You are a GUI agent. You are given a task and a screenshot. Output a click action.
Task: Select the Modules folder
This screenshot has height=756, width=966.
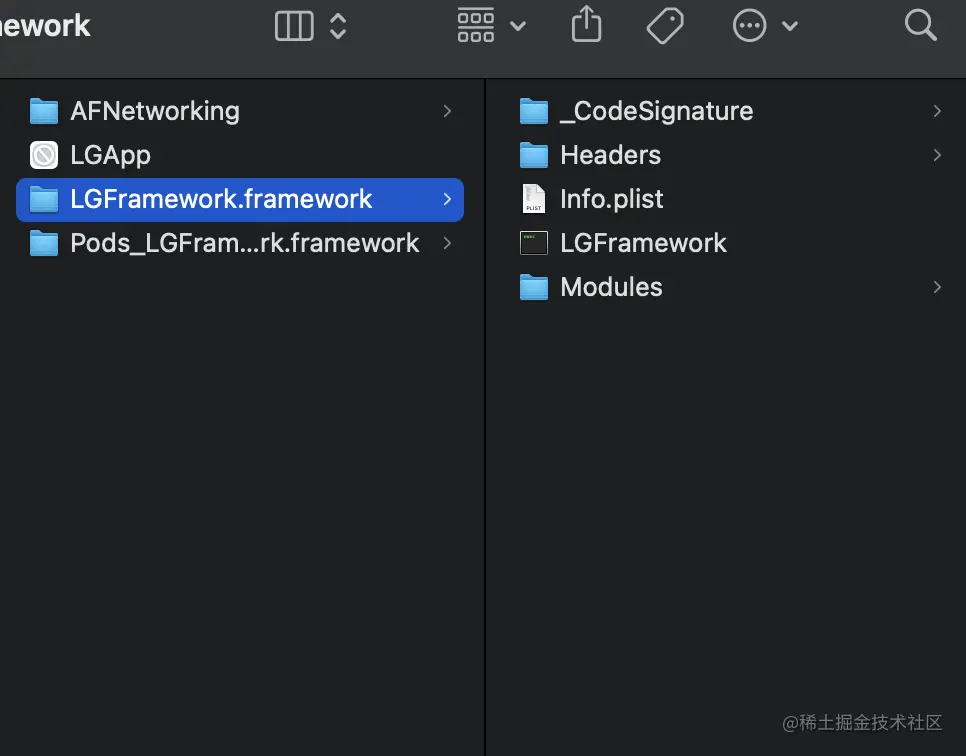(611, 287)
